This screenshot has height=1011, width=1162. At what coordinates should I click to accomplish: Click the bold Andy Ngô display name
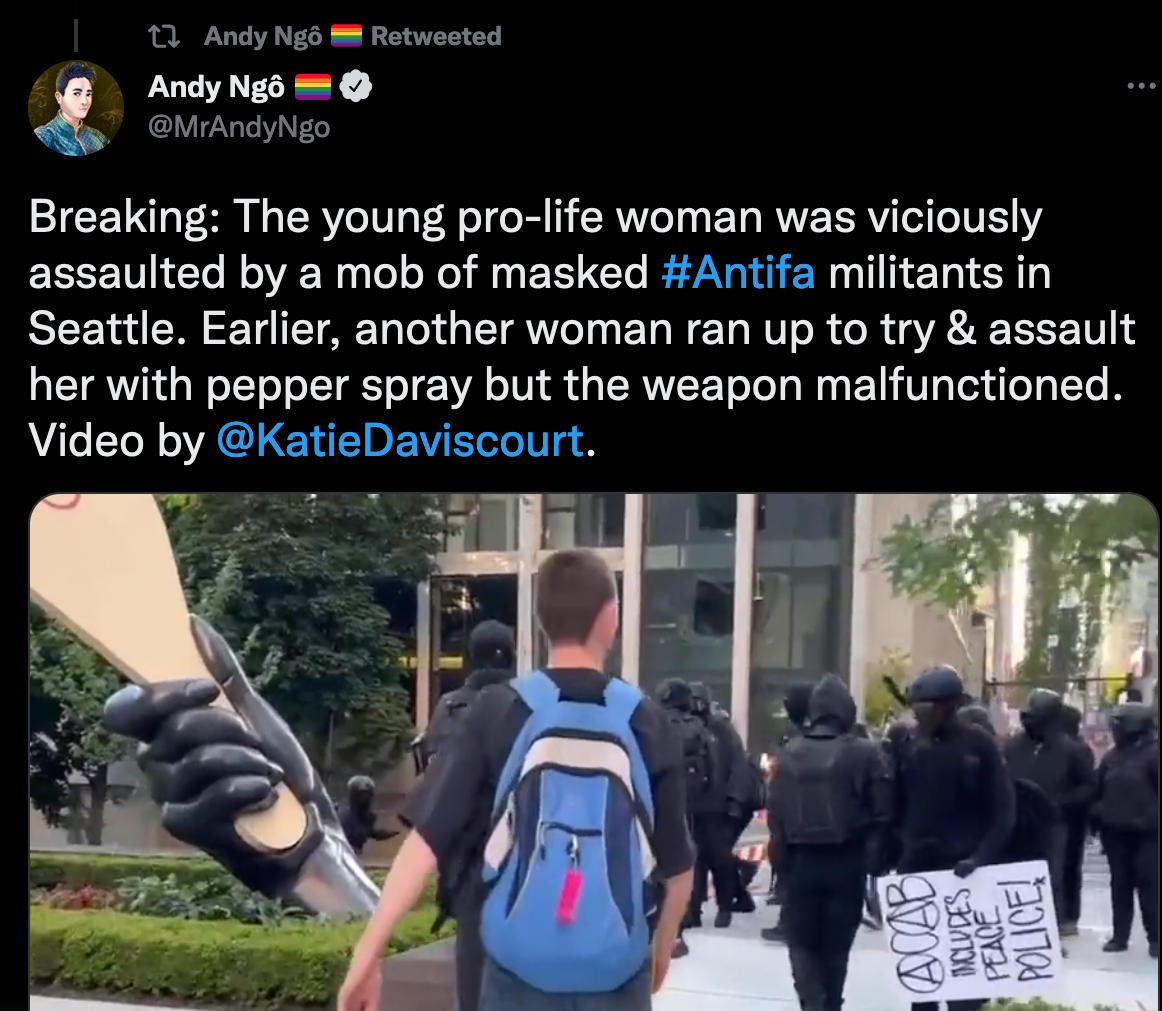coord(216,87)
